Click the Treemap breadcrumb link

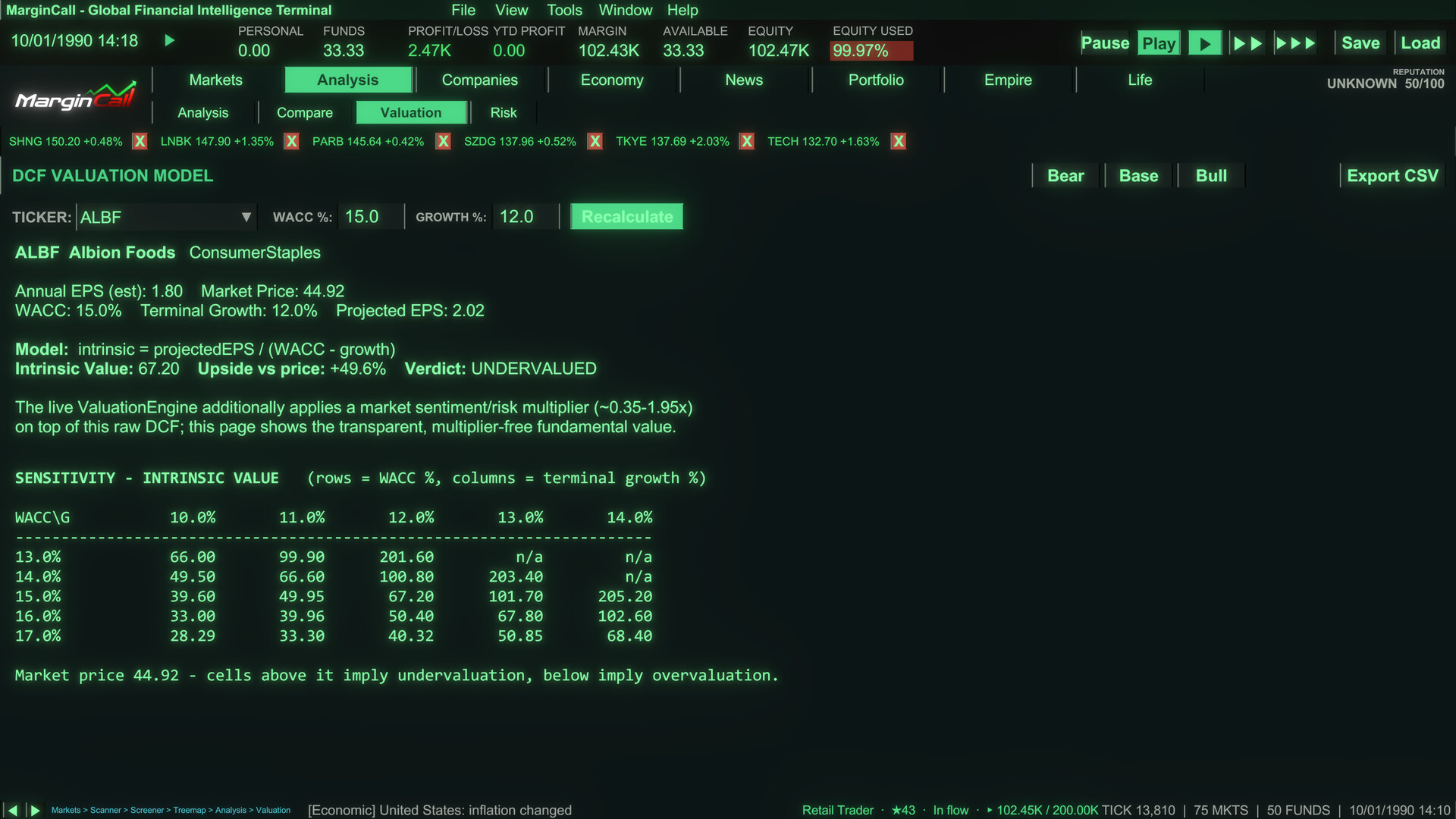point(190,811)
